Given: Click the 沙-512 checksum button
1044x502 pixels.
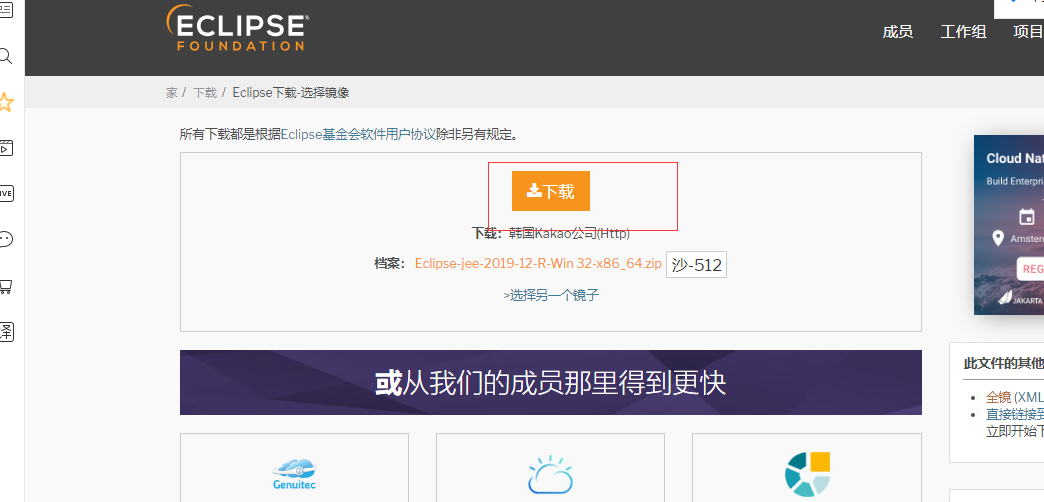Looking at the screenshot, I should [x=696, y=265].
